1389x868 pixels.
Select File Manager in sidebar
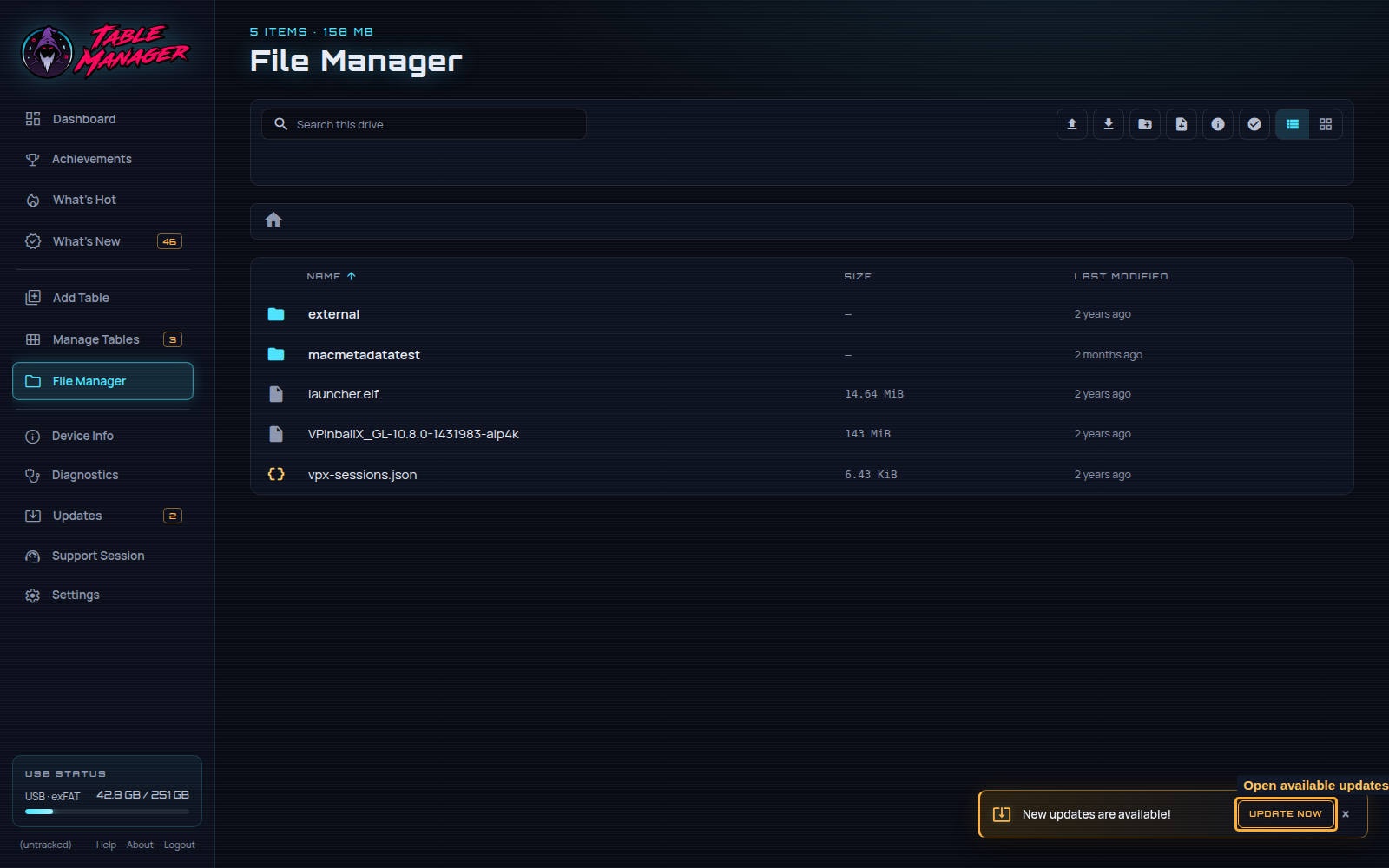point(103,381)
